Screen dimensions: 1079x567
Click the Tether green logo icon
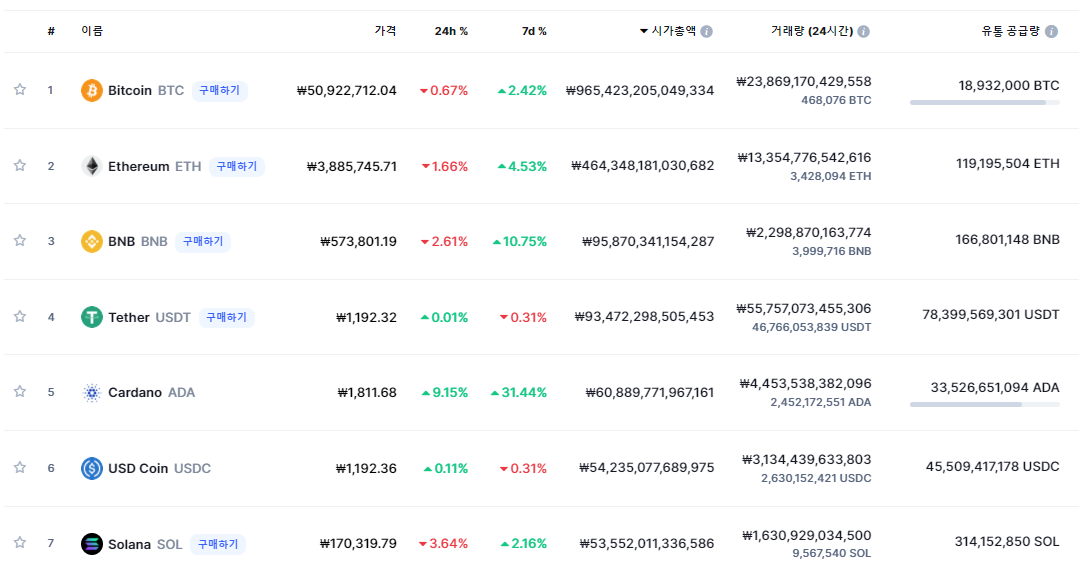click(92, 317)
